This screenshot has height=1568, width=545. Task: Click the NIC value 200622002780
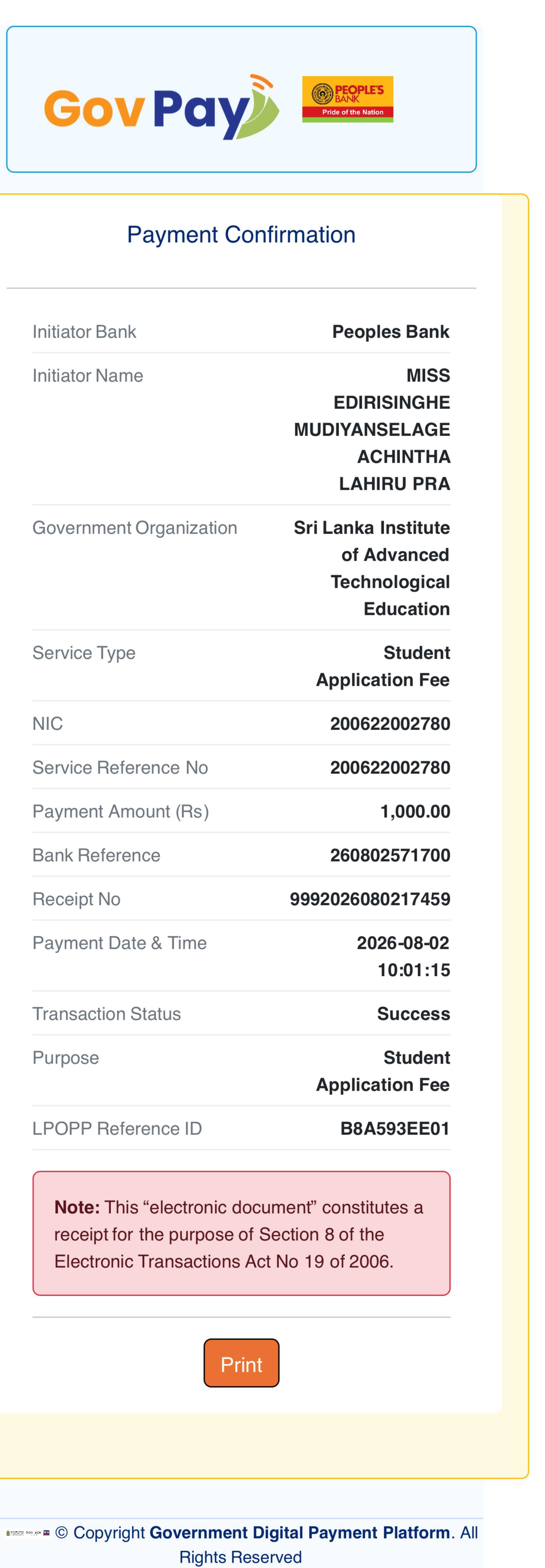[x=390, y=724]
